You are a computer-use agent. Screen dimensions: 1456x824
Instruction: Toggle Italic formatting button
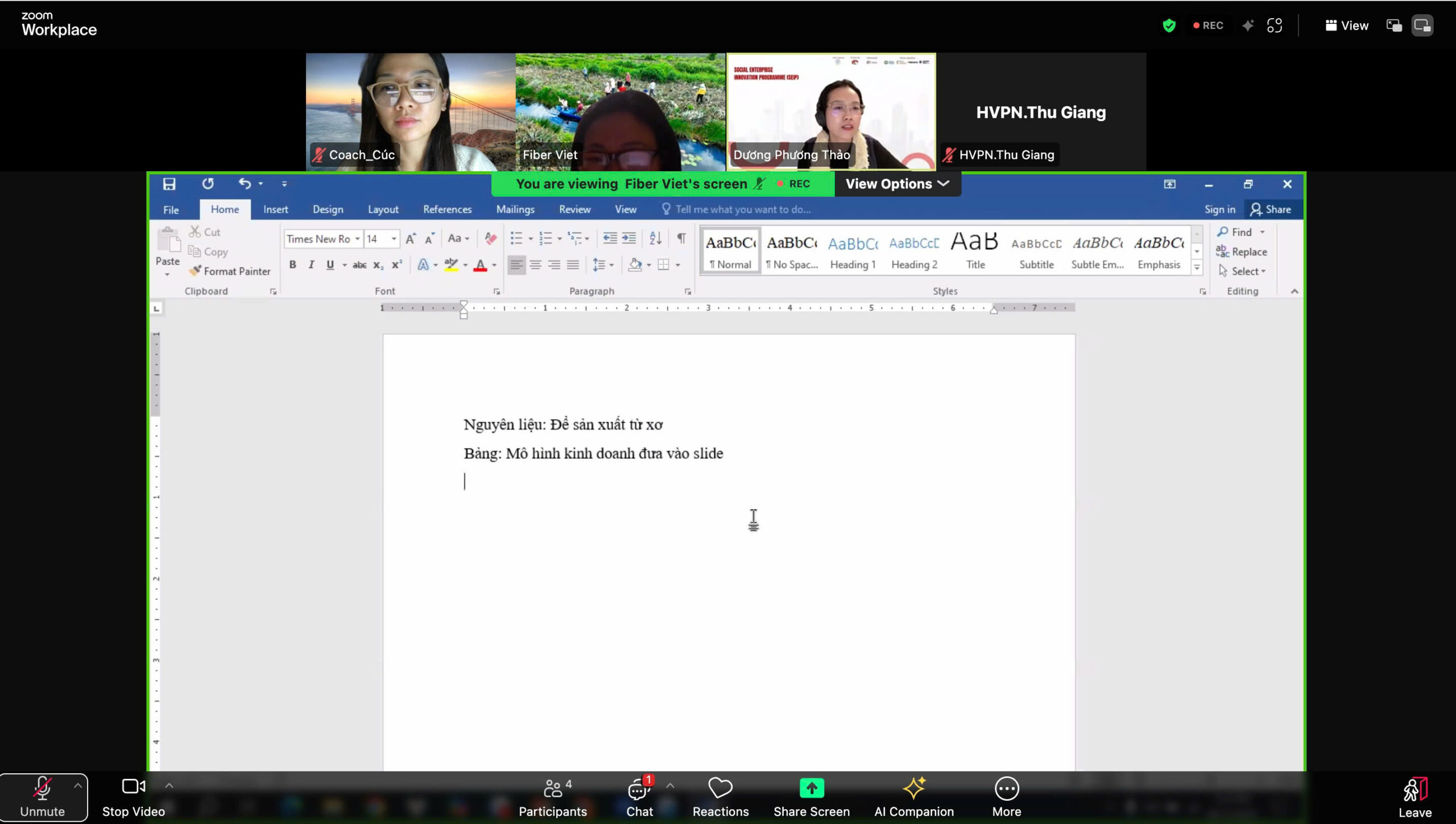pos(311,265)
